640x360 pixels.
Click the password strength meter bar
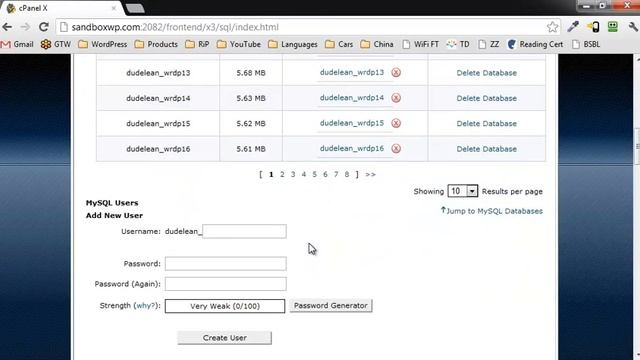(225, 306)
